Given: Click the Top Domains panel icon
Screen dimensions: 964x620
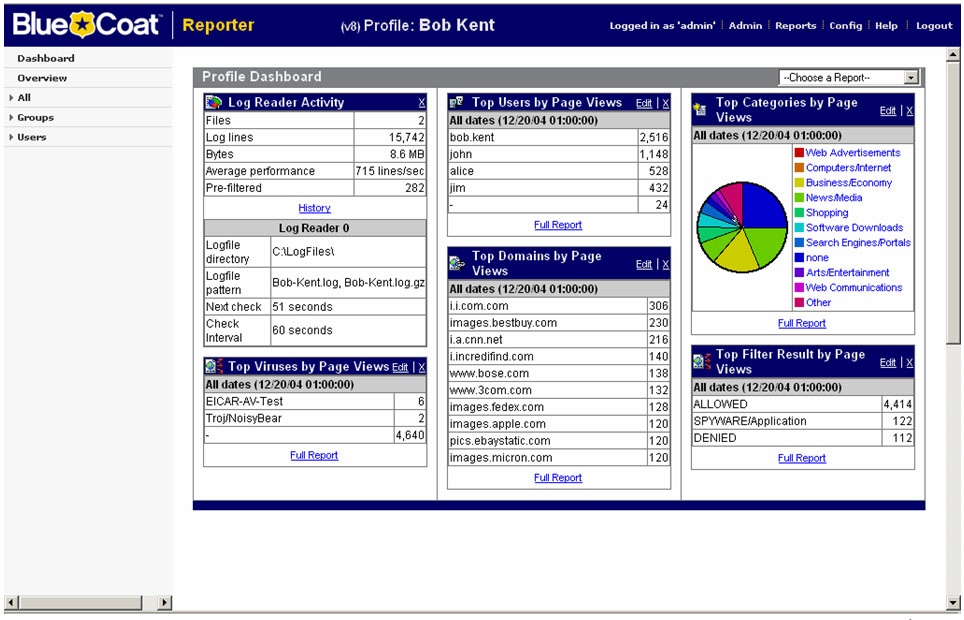Looking at the screenshot, I should (x=457, y=264).
